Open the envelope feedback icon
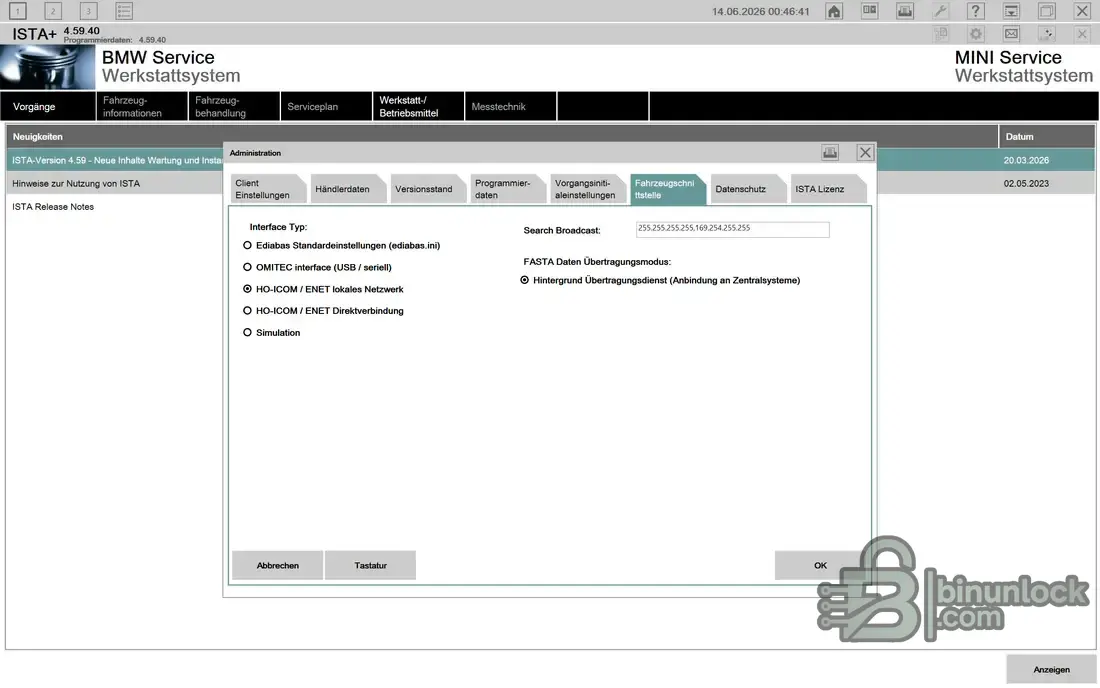Viewport: 1100px width, 688px height. tap(1011, 33)
